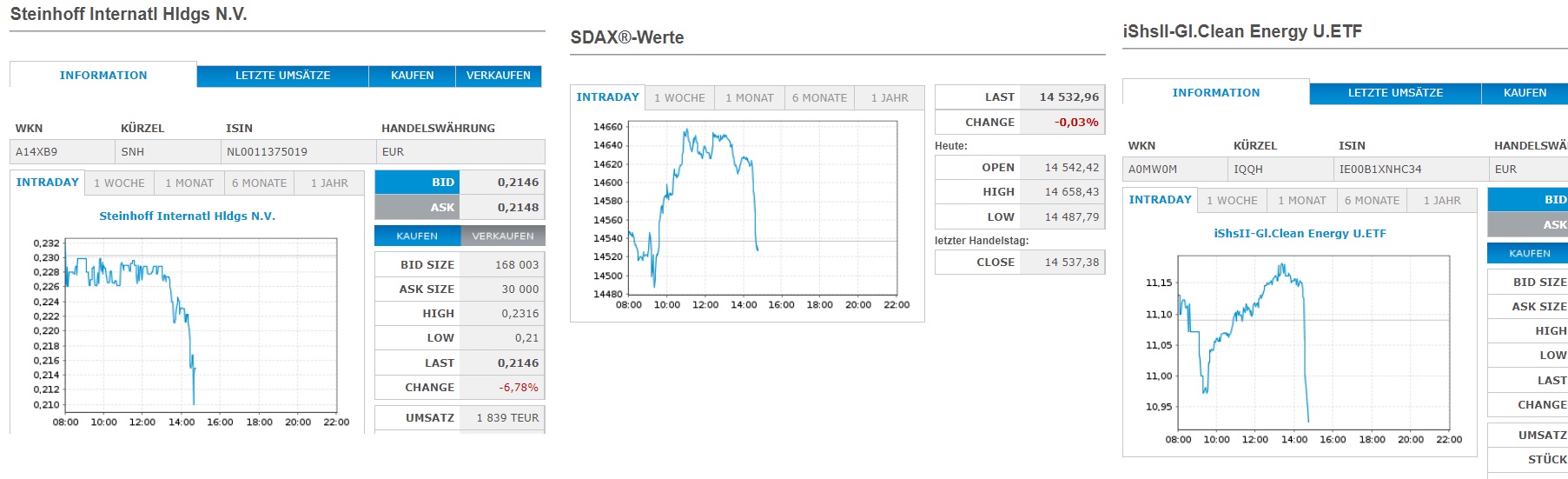This screenshot has width=1568, height=479.
Task: Select 6 MONATE chart tab for Steinhoff
Action: pos(259,183)
